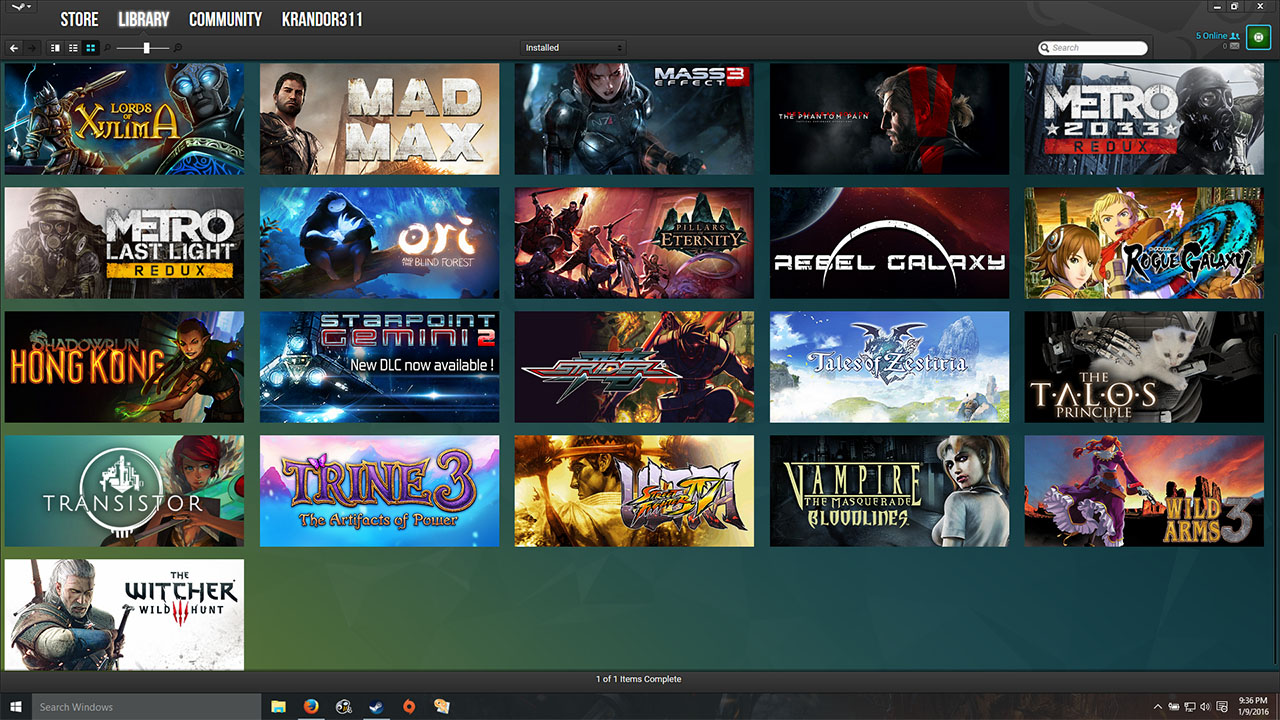The width and height of the screenshot is (1280, 720).
Task: Select the Starpoint Gemini 2 tile
Action: pos(379,367)
